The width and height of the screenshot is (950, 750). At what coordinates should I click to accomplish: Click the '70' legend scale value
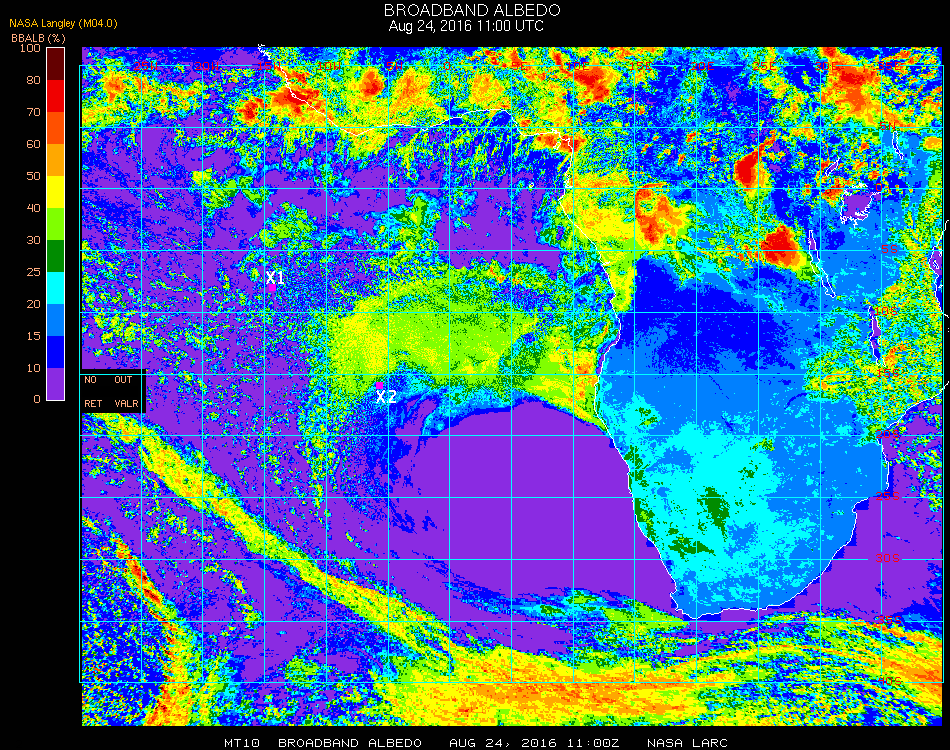click(x=33, y=112)
